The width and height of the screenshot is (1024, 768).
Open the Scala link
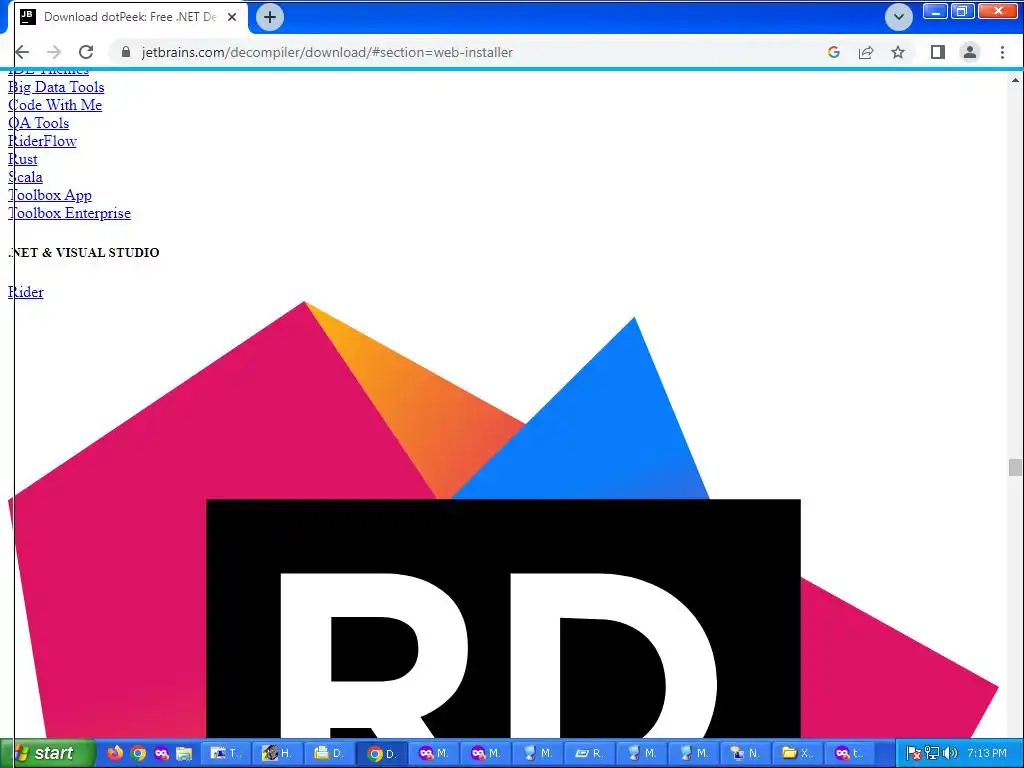click(x=25, y=177)
